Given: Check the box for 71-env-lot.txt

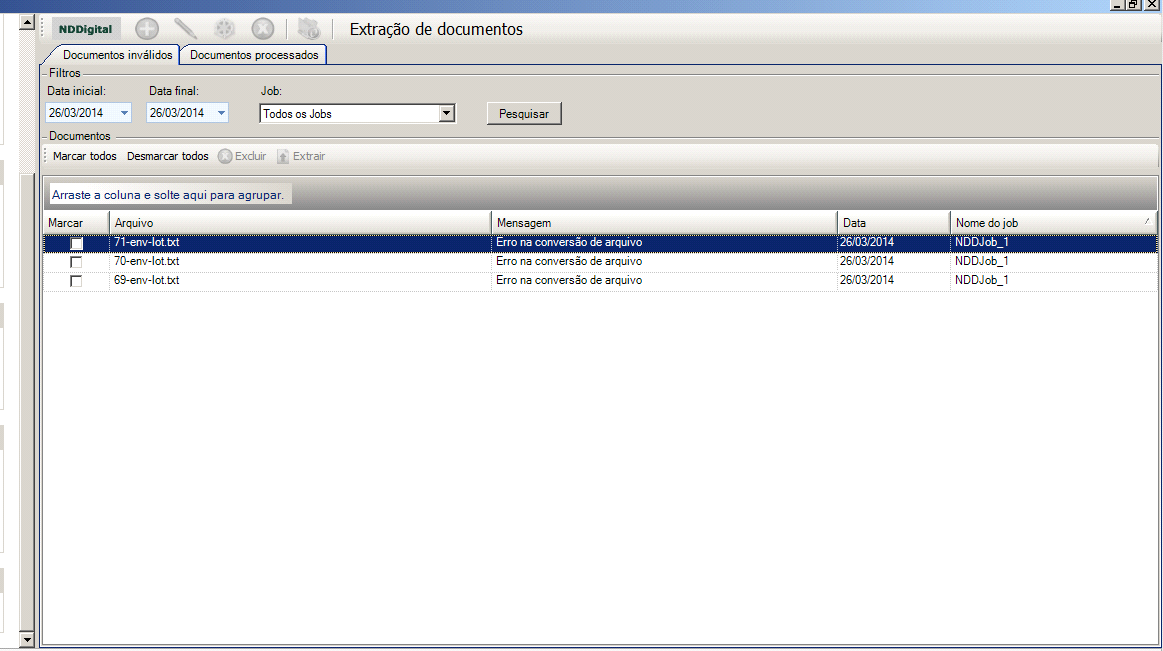Looking at the screenshot, I should (x=76, y=243).
